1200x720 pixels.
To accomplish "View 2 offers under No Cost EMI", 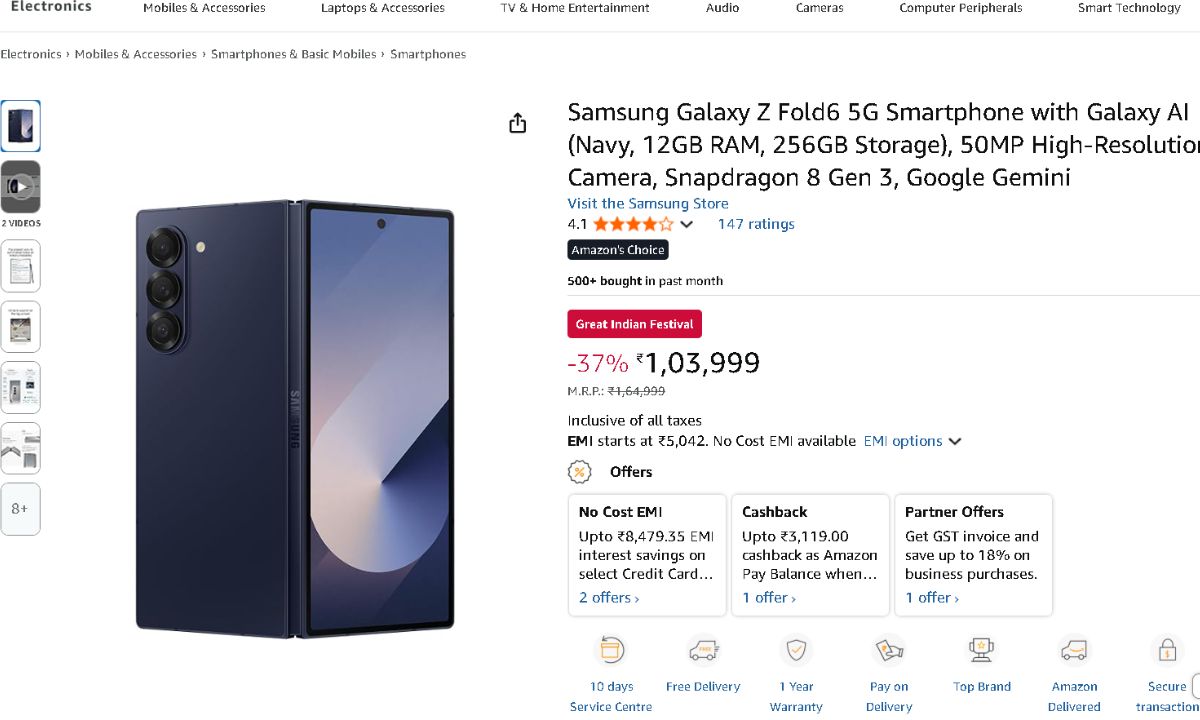I will point(608,598).
